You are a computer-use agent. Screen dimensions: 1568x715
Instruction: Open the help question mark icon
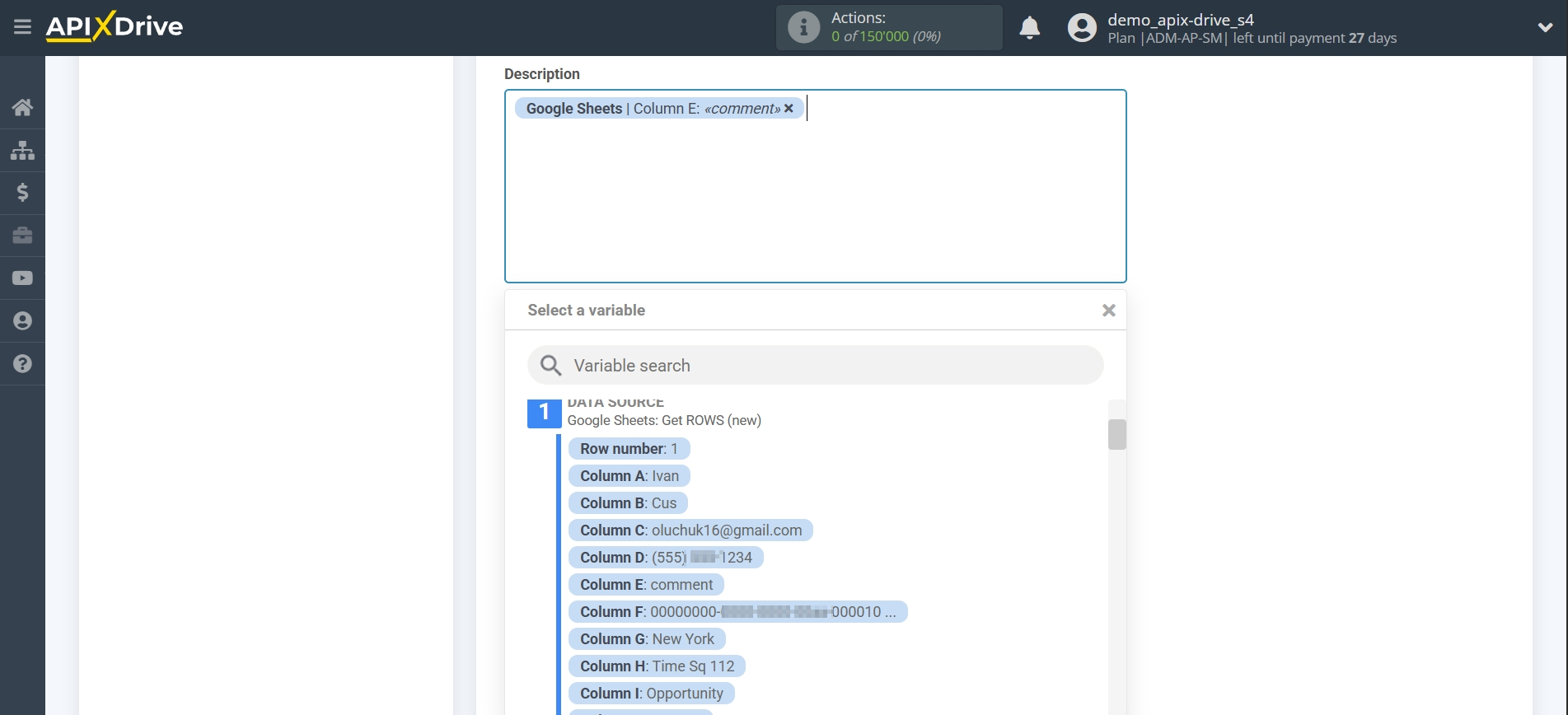(22, 363)
